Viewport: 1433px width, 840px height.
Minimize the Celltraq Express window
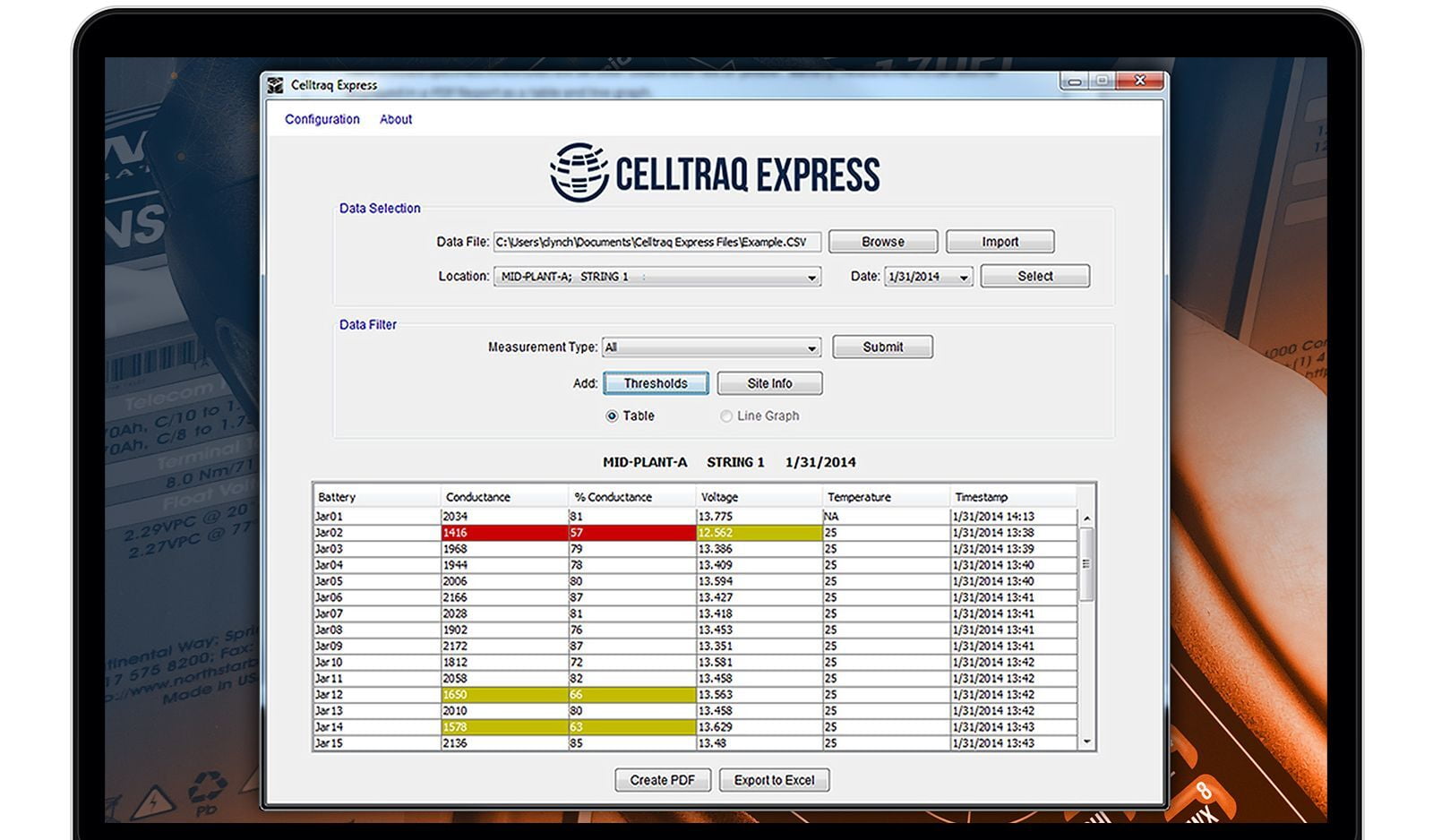coord(1075,81)
